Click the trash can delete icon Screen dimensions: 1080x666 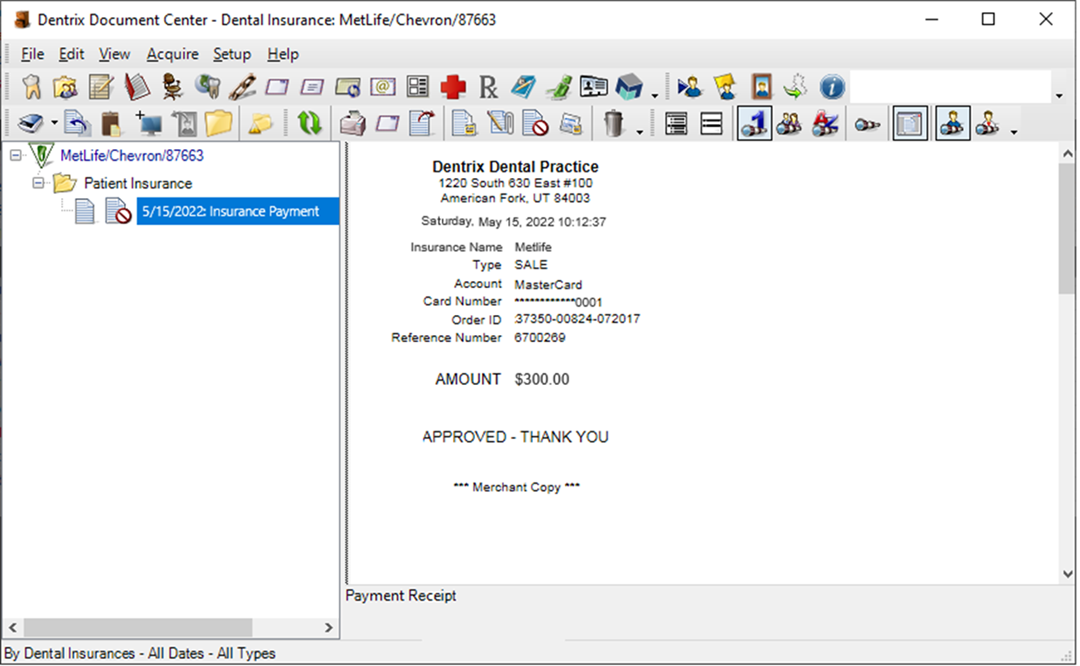[613, 124]
